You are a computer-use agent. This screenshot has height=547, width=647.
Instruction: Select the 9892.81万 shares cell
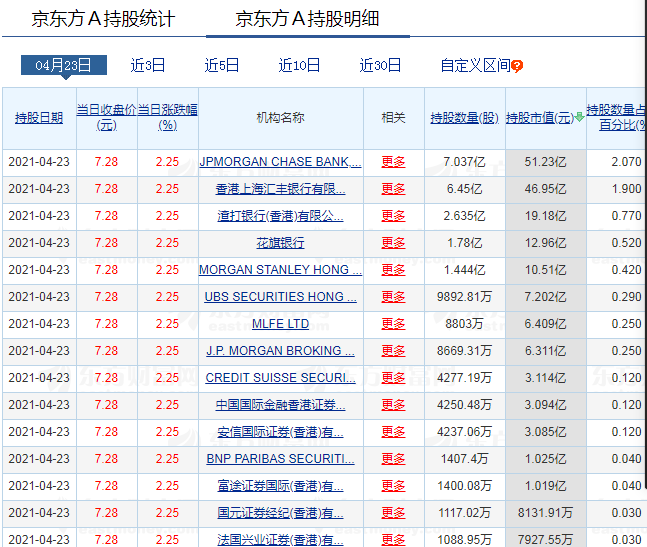point(465,297)
